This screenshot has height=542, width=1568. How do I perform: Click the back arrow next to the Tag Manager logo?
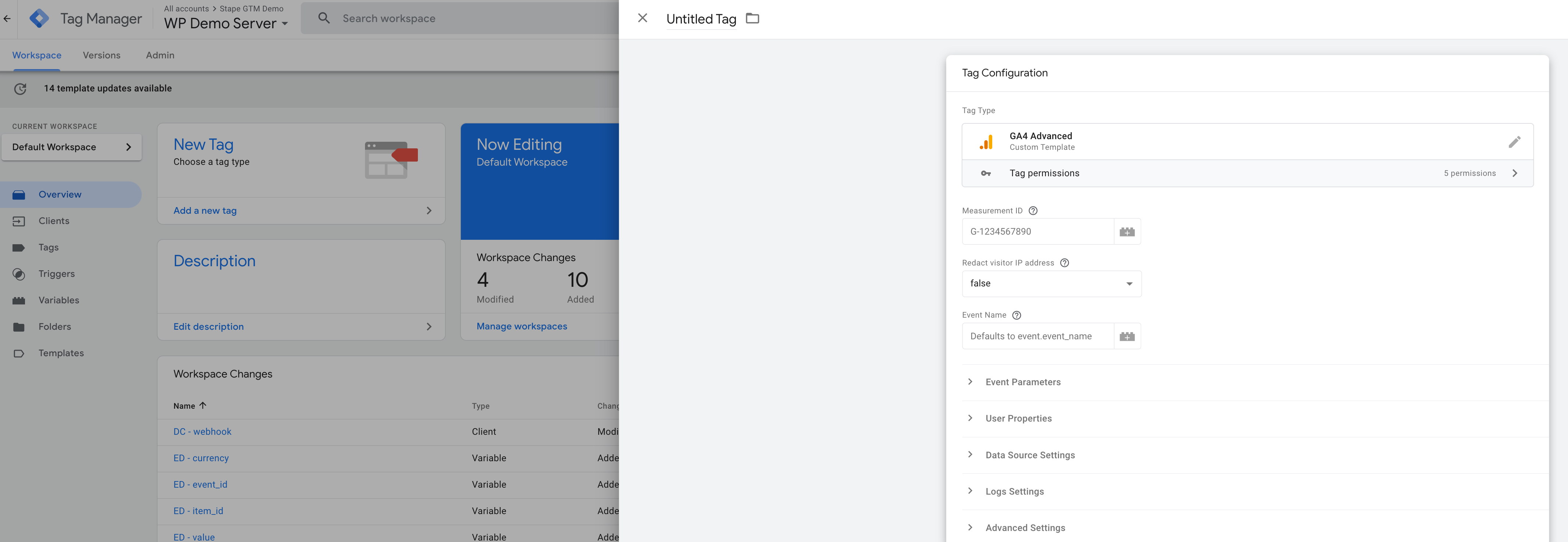[7, 18]
